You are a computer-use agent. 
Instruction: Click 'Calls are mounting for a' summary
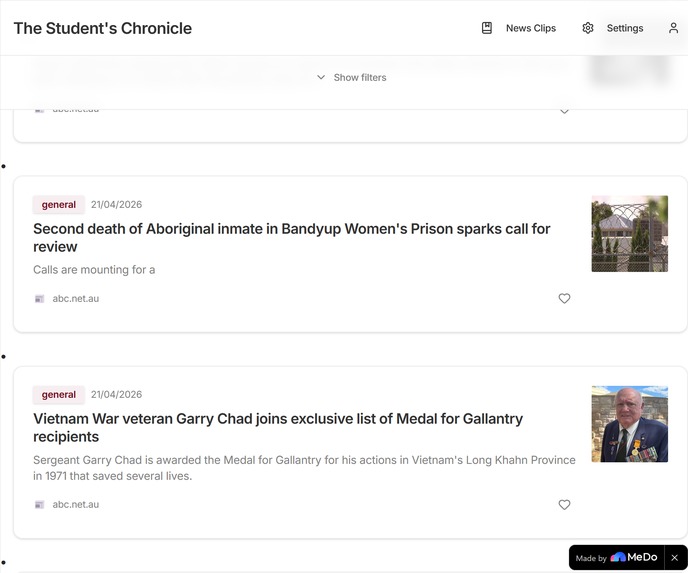(94, 269)
